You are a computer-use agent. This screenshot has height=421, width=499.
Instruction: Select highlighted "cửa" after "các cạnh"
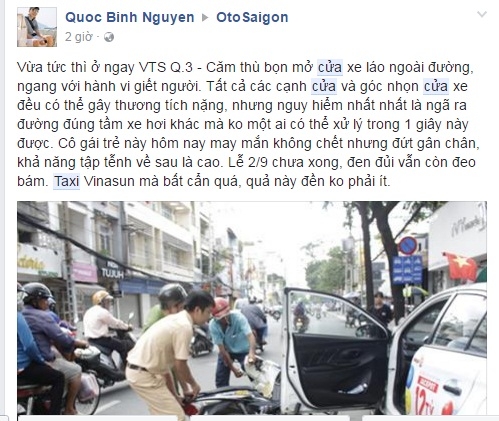tap(324, 86)
